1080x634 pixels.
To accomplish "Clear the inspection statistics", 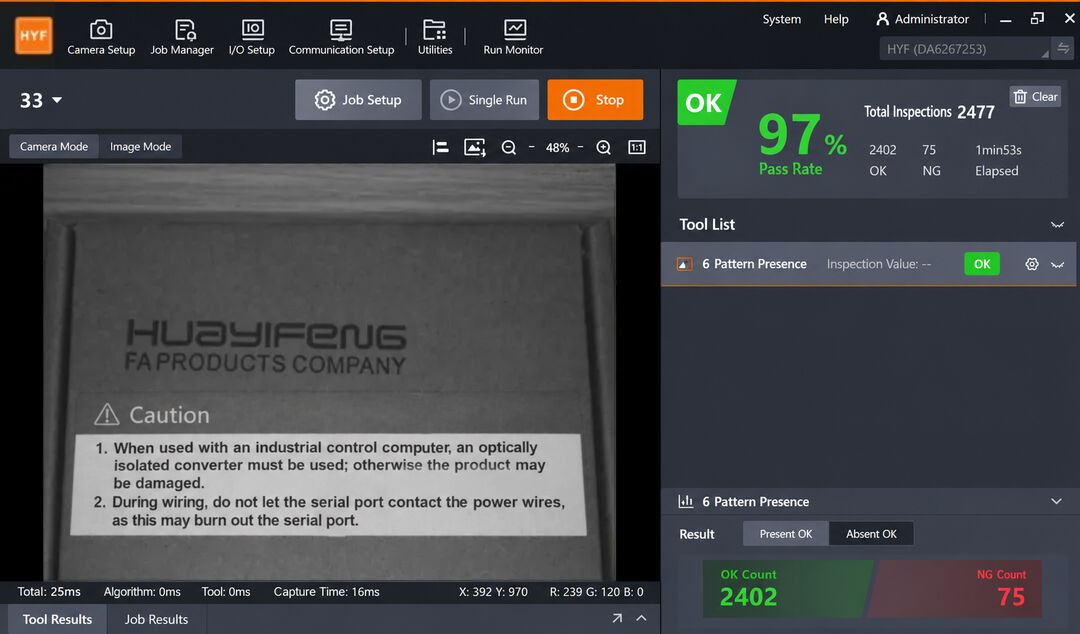I will pyautogui.click(x=1035, y=97).
